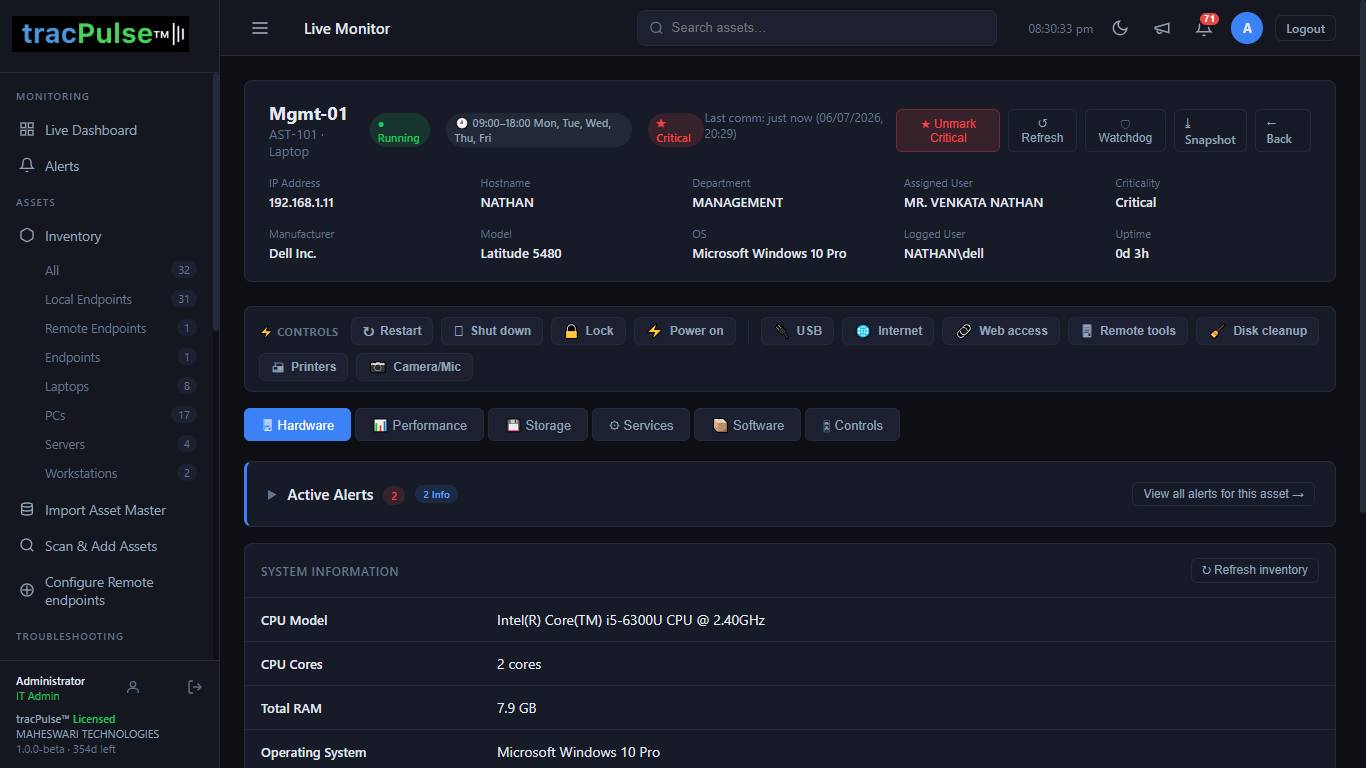
Task: Toggle the USB control
Action: [x=797, y=331]
